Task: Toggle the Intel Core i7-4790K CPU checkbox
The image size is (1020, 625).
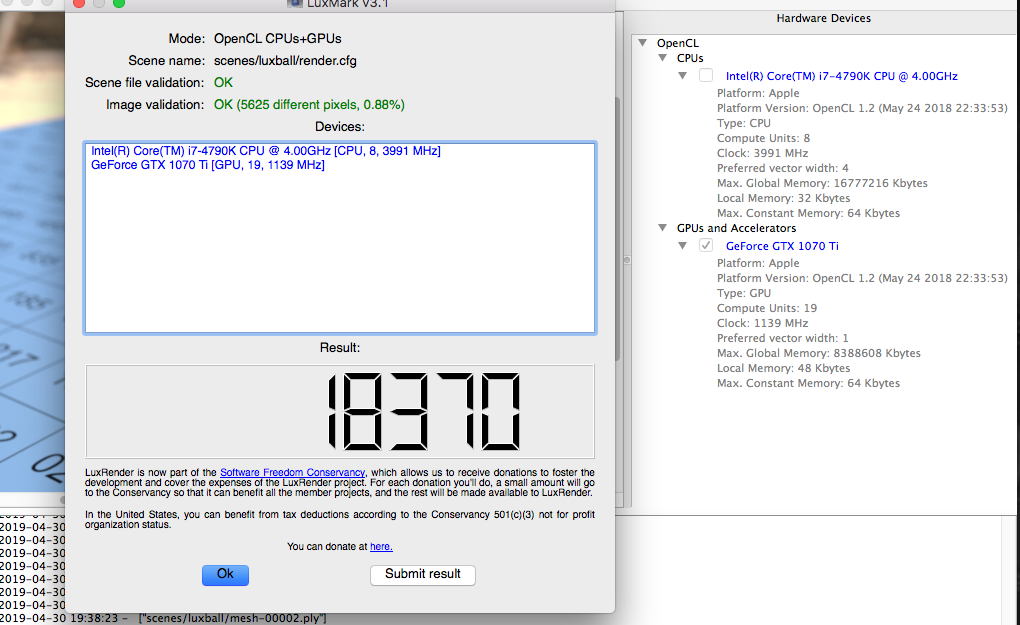Action: (x=706, y=75)
